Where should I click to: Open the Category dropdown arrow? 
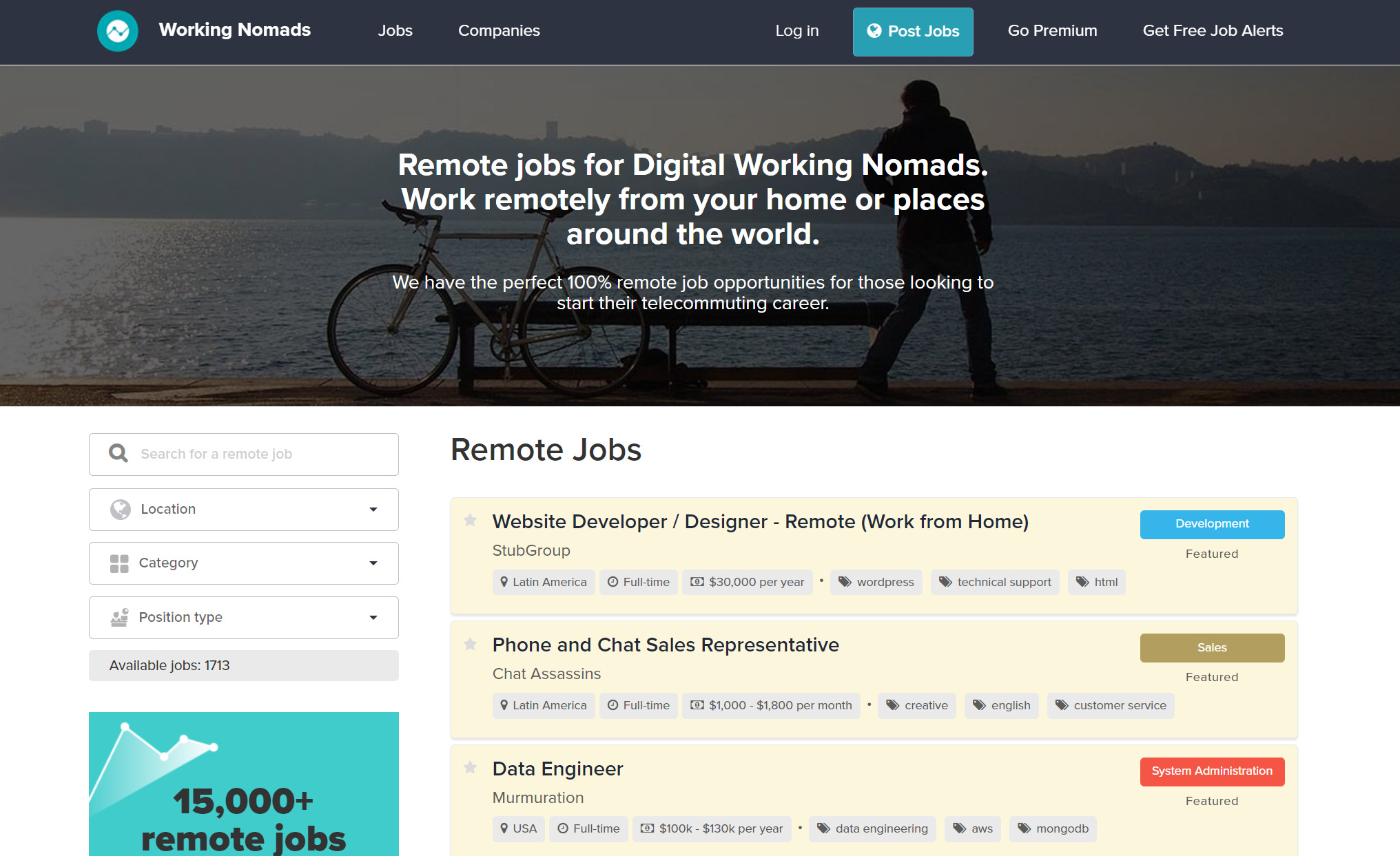pyautogui.click(x=373, y=563)
